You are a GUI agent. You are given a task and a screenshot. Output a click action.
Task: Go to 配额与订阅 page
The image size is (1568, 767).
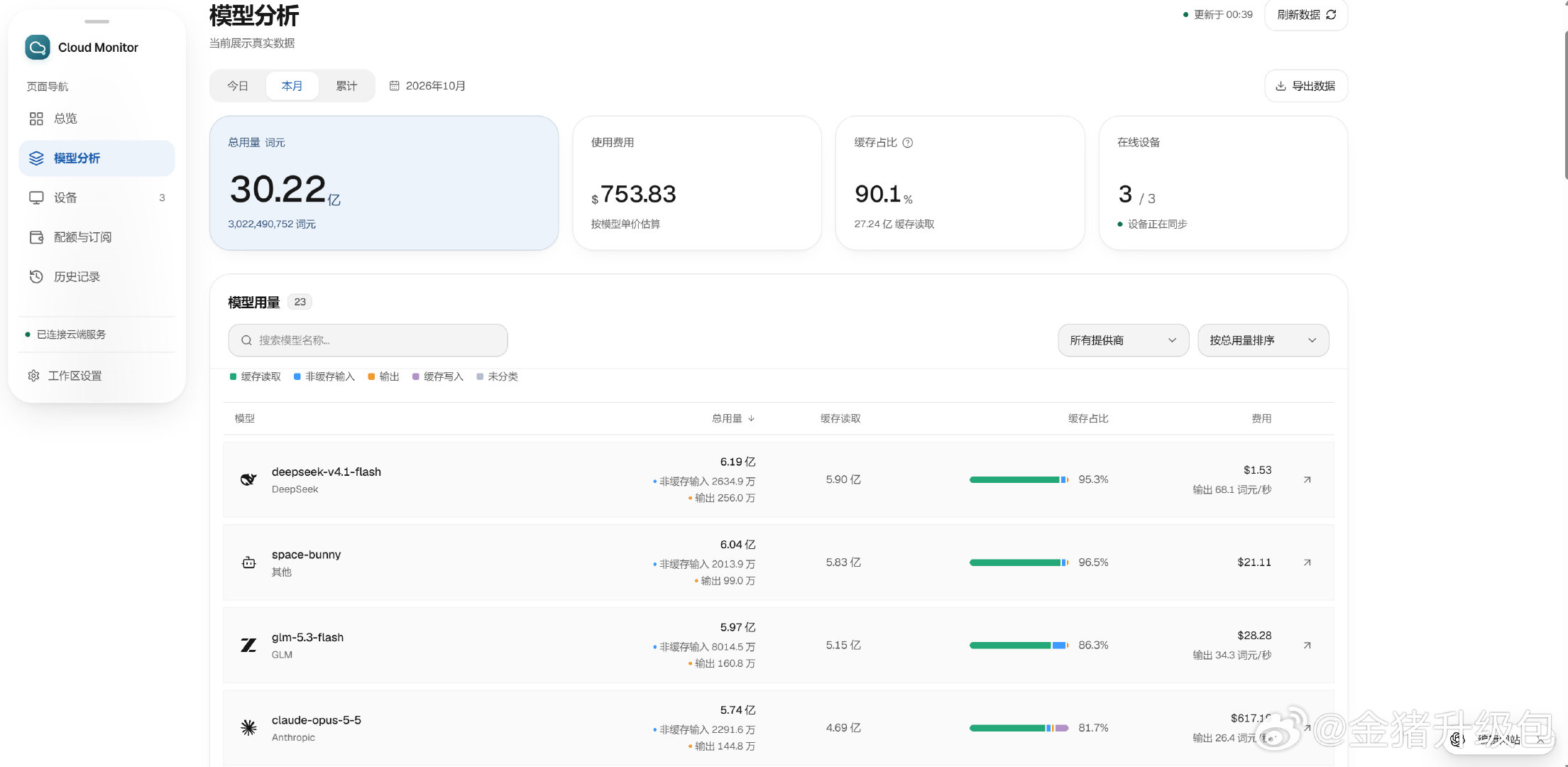(x=97, y=237)
